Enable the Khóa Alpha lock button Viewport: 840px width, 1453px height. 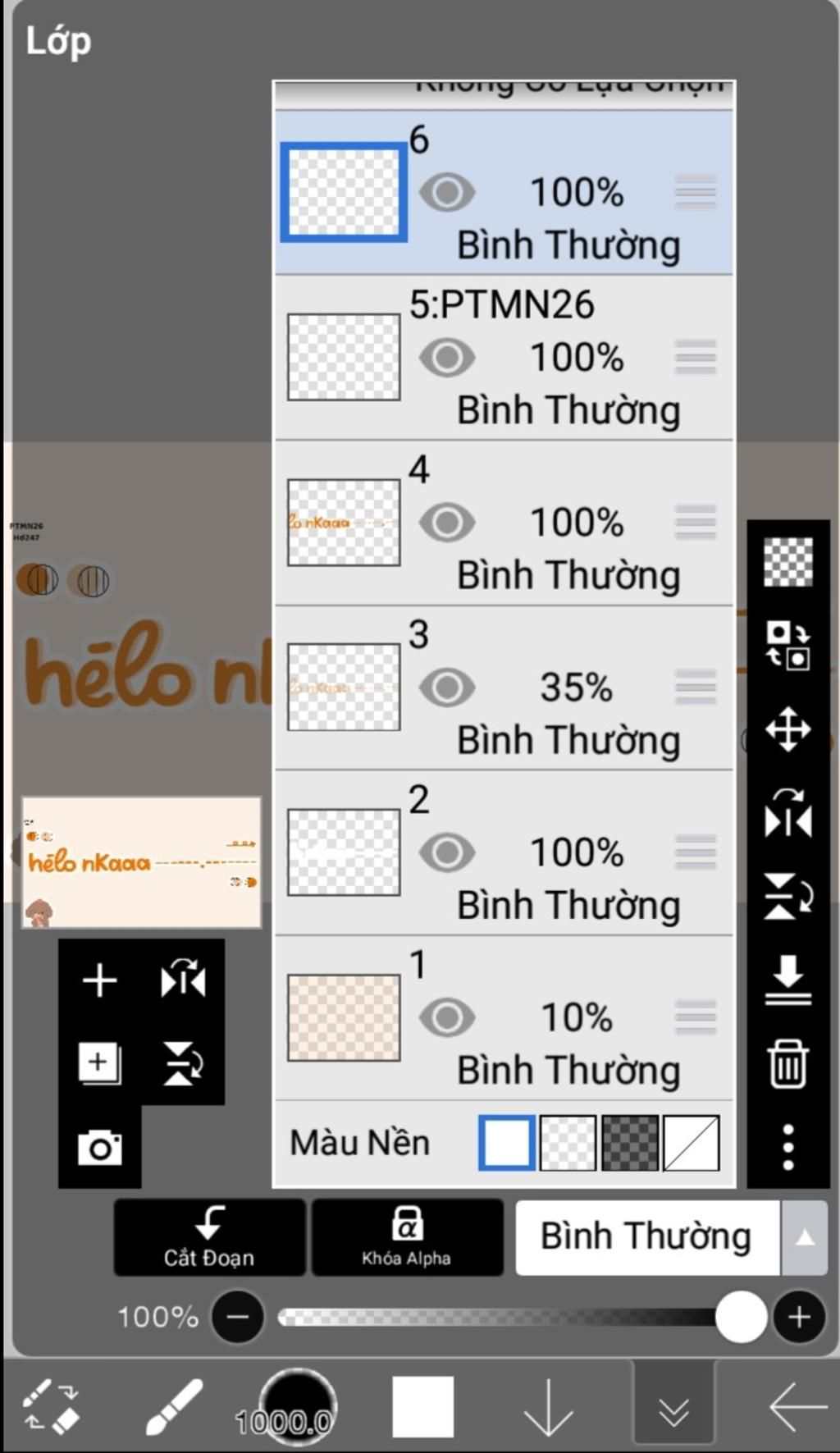(407, 1237)
